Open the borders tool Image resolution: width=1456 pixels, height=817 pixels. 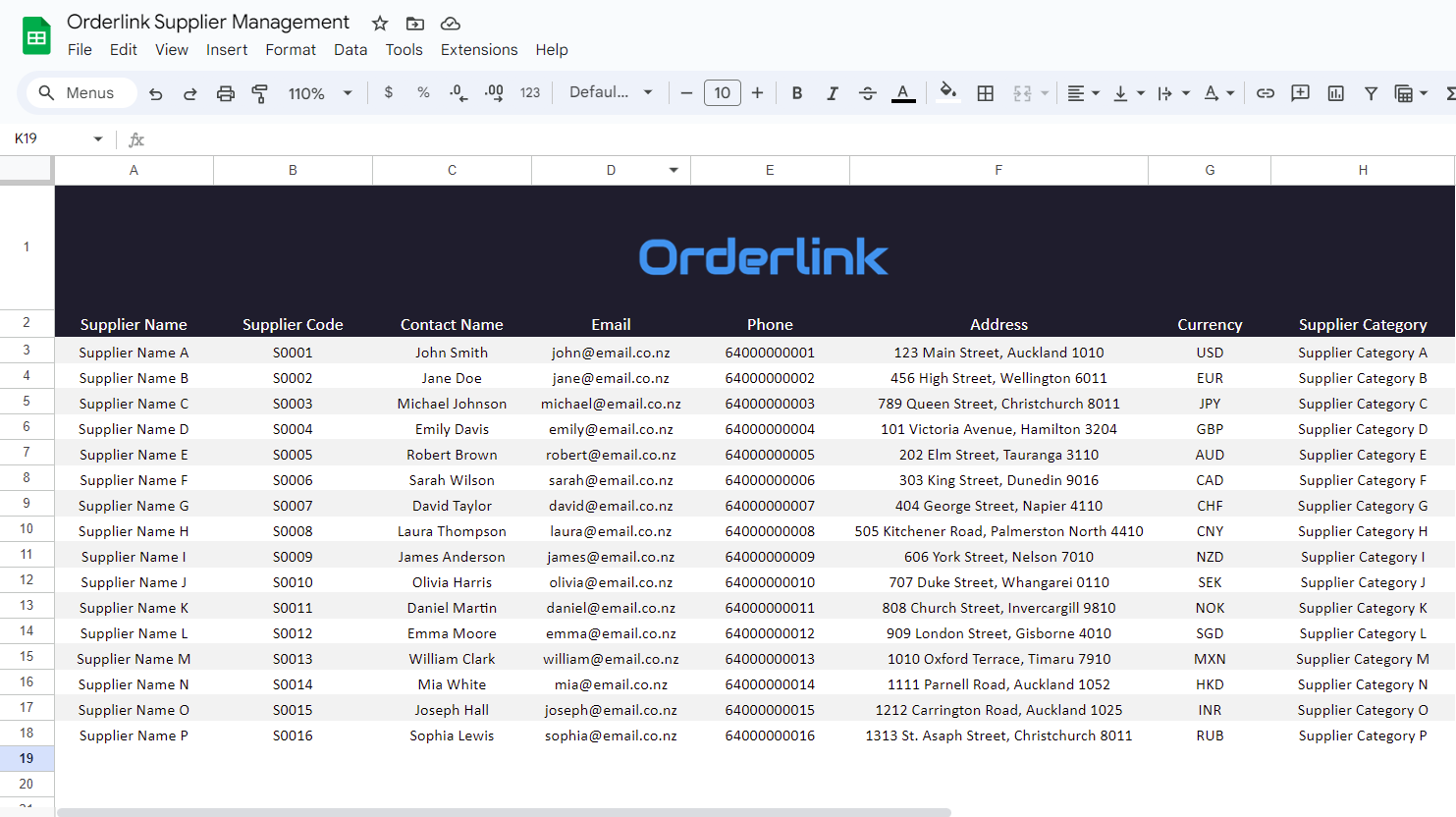[986, 92]
